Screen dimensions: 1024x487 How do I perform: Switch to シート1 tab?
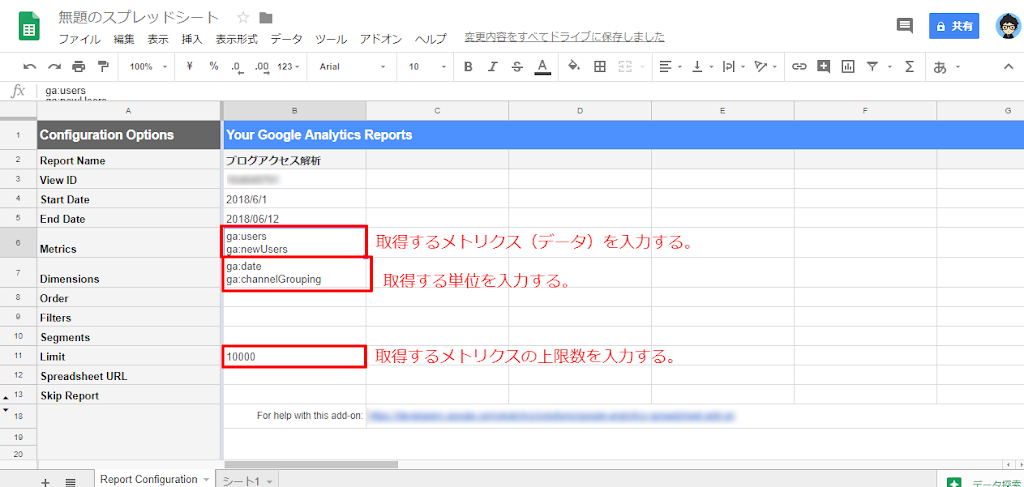coord(246,480)
